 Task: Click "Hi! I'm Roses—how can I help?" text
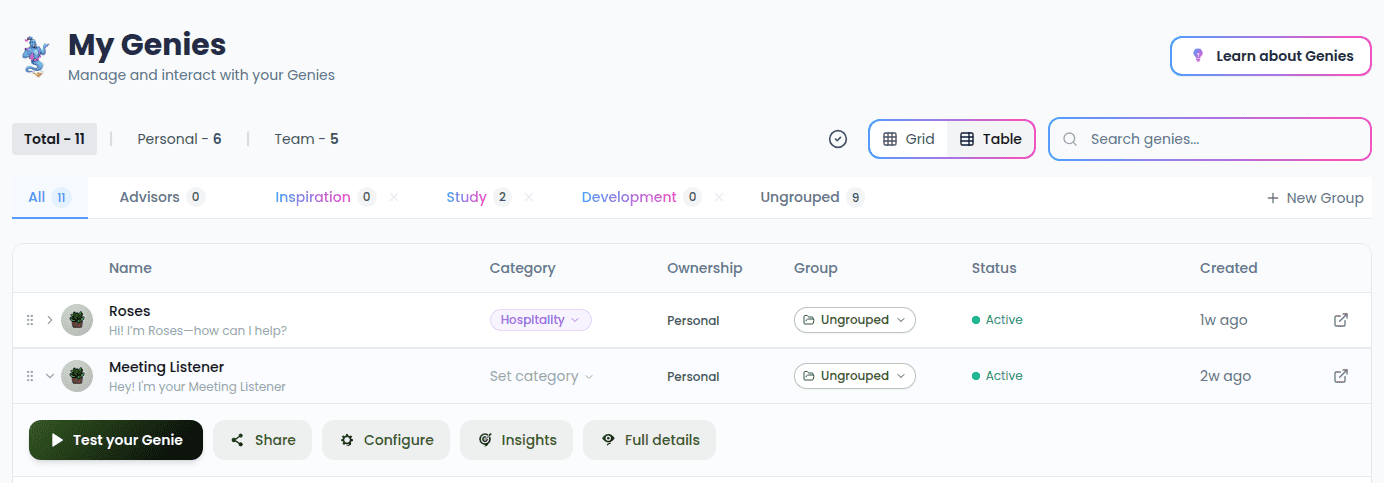pos(198,330)
